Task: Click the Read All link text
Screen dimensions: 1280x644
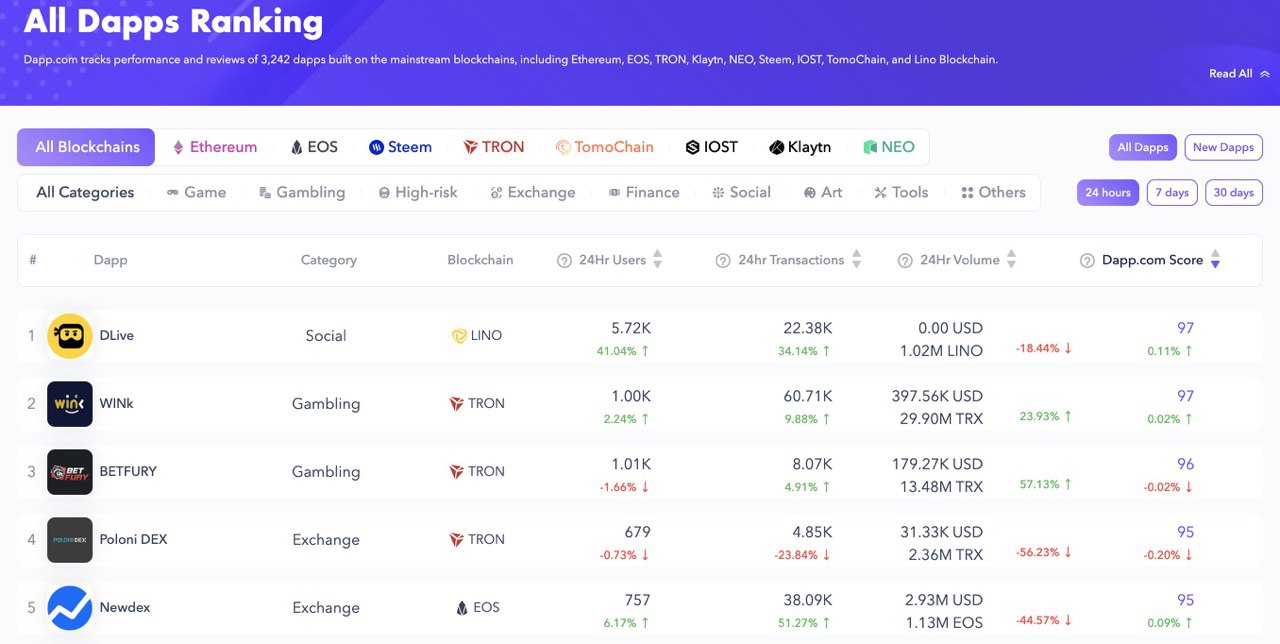Action: pos(1230,74)
